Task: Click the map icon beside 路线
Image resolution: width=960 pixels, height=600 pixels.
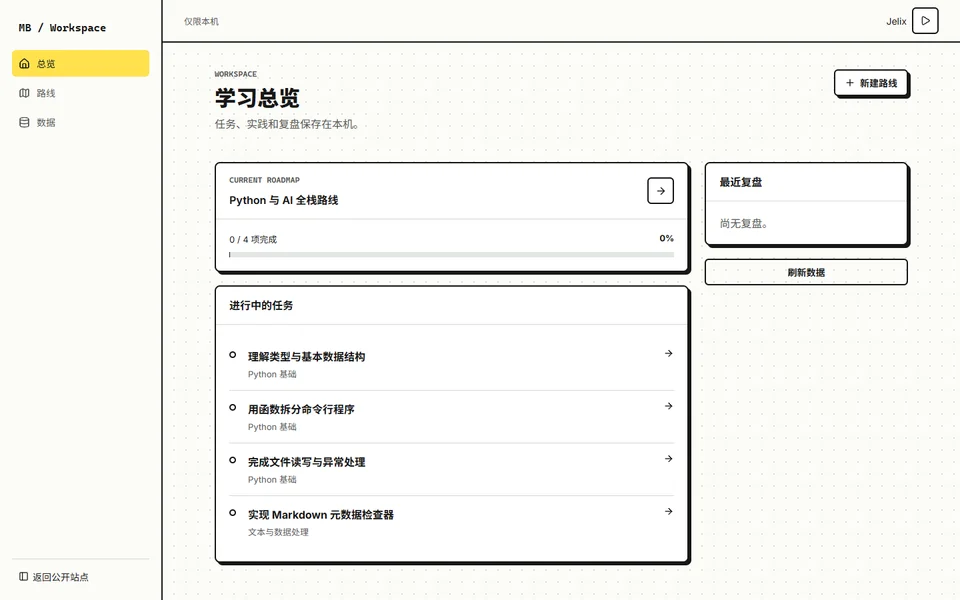Action: pyautogui.click(x=24, y=93)
